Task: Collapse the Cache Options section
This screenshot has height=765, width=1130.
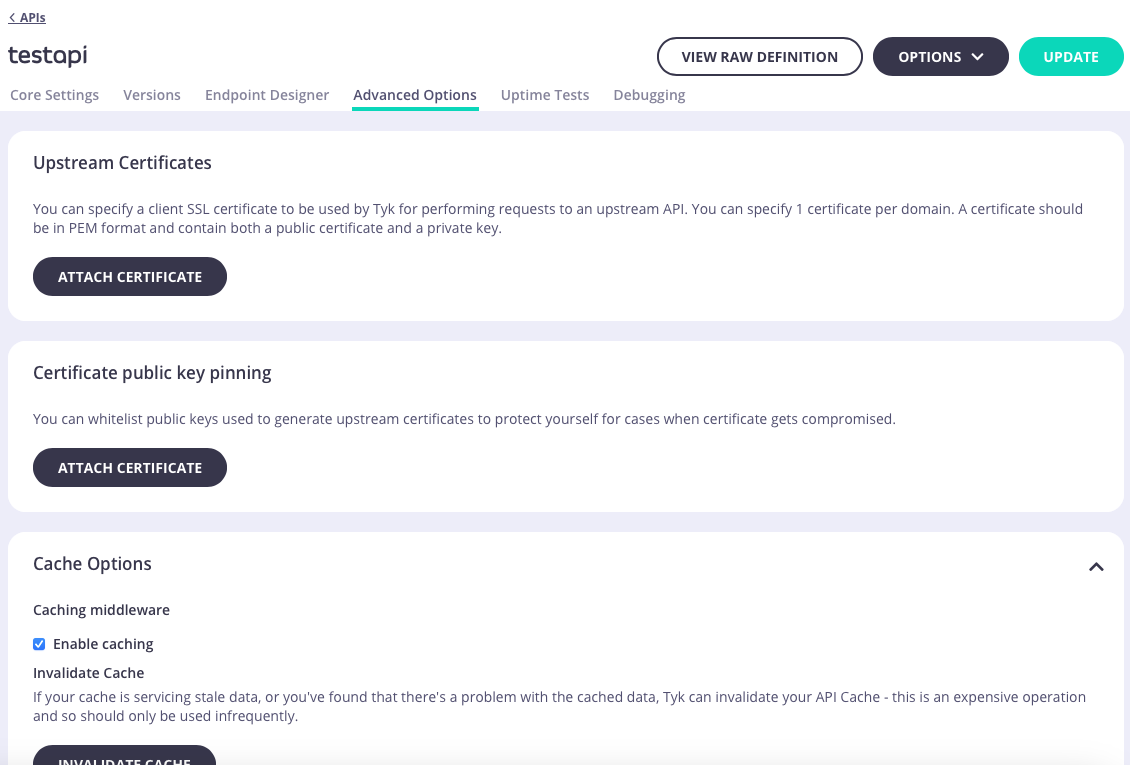Action: coord(1096,566)
